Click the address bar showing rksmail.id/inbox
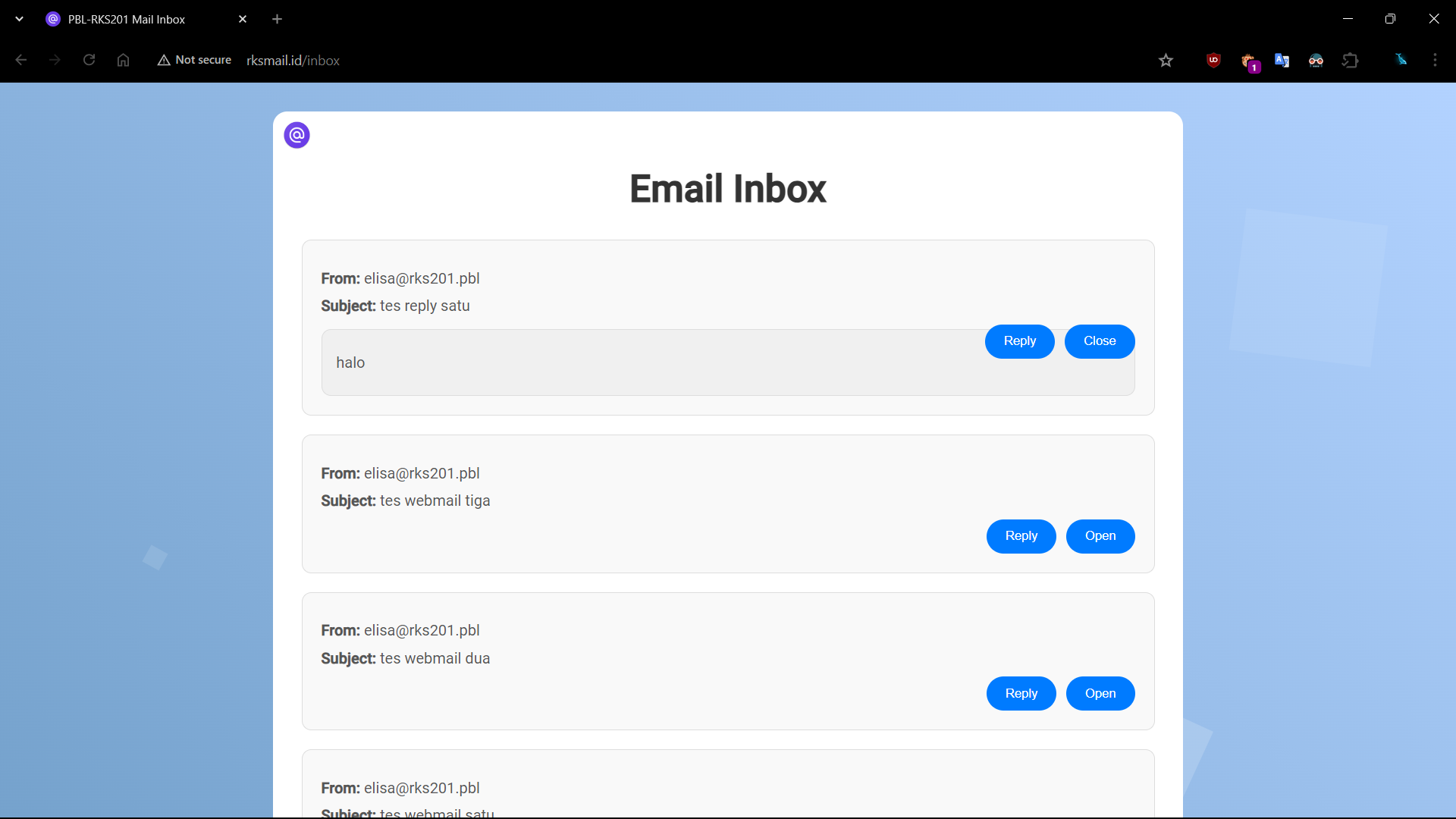This screenshot has height=819, width=1456. pos(293,60)
